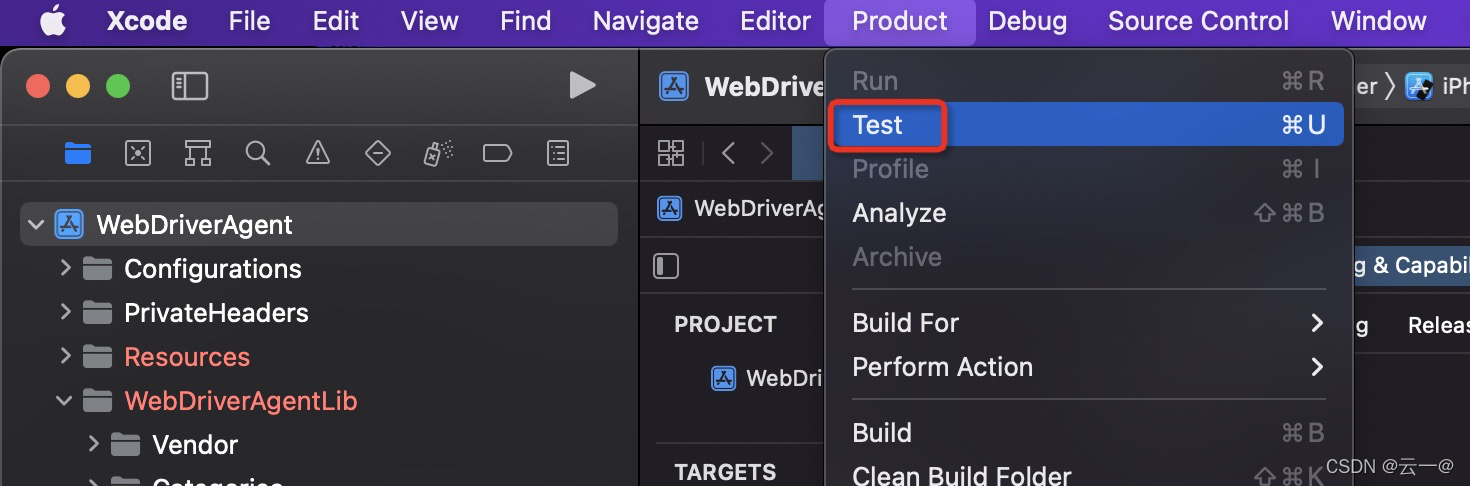Click the yellow minimize window button

point(78,86)
